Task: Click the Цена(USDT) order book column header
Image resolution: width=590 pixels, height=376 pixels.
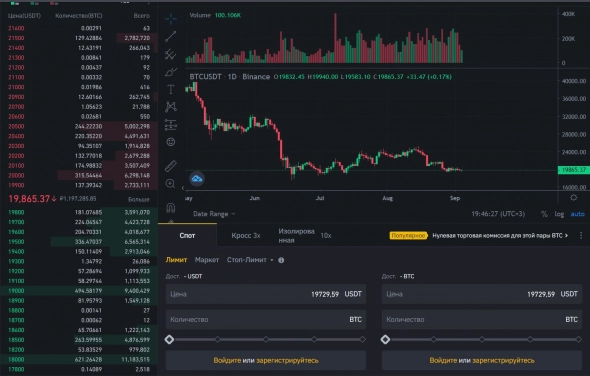Action: [x=24, y=16]
